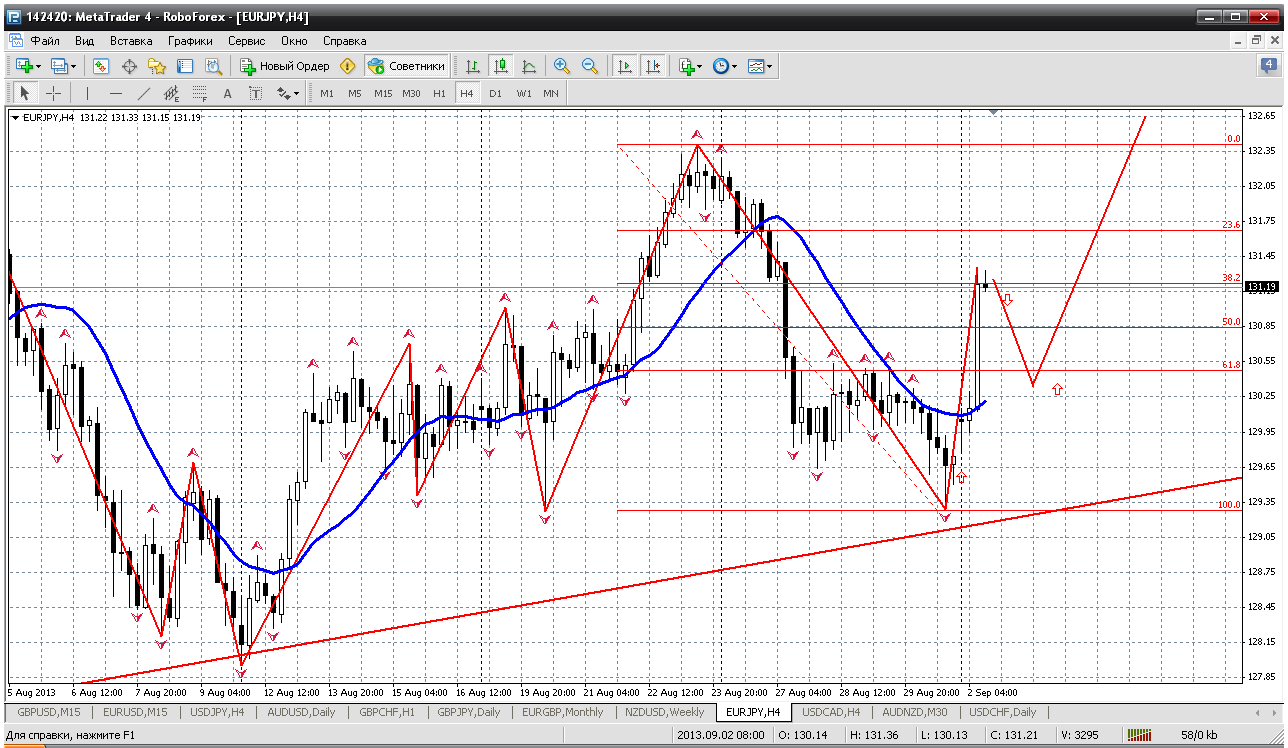Image resolution: width=1288 pixels, height=748 pixels.
Task: Open the Вставка menu
Action: click(131, 41)
